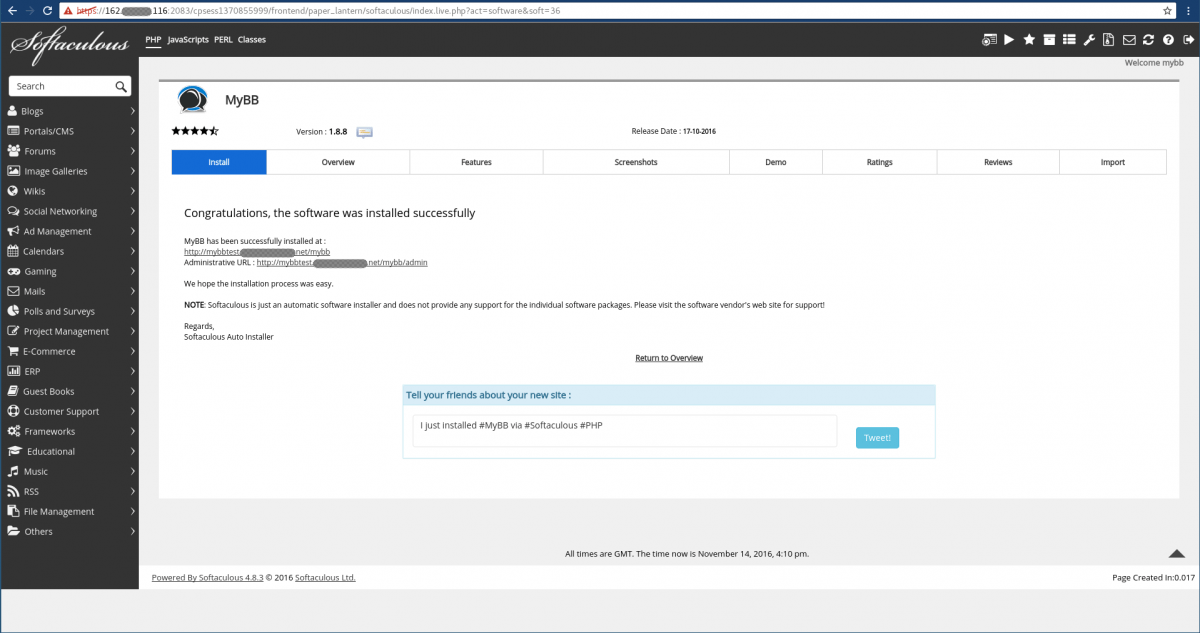The height and width of the screenshot is (633, 1200).
Task: Open the Backups and Restore icon
Action: [x=1049, y=39]
